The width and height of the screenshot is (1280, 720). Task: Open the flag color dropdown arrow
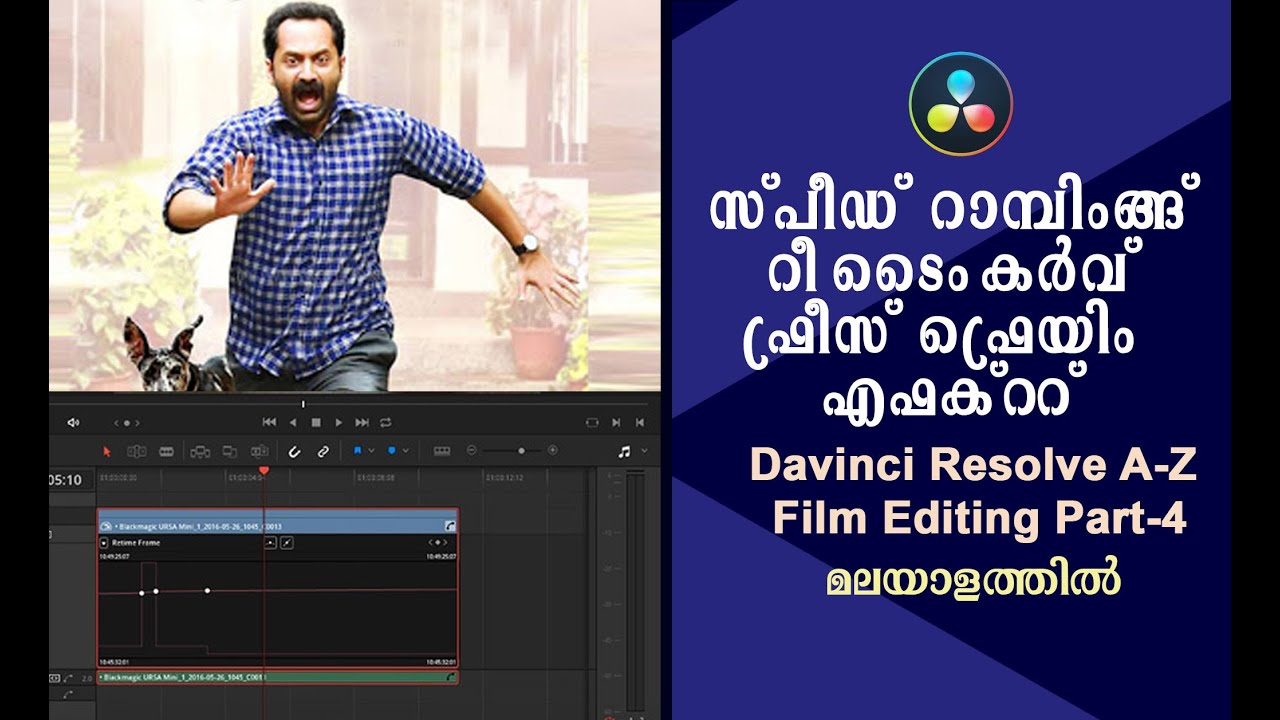tap(371, 450)
